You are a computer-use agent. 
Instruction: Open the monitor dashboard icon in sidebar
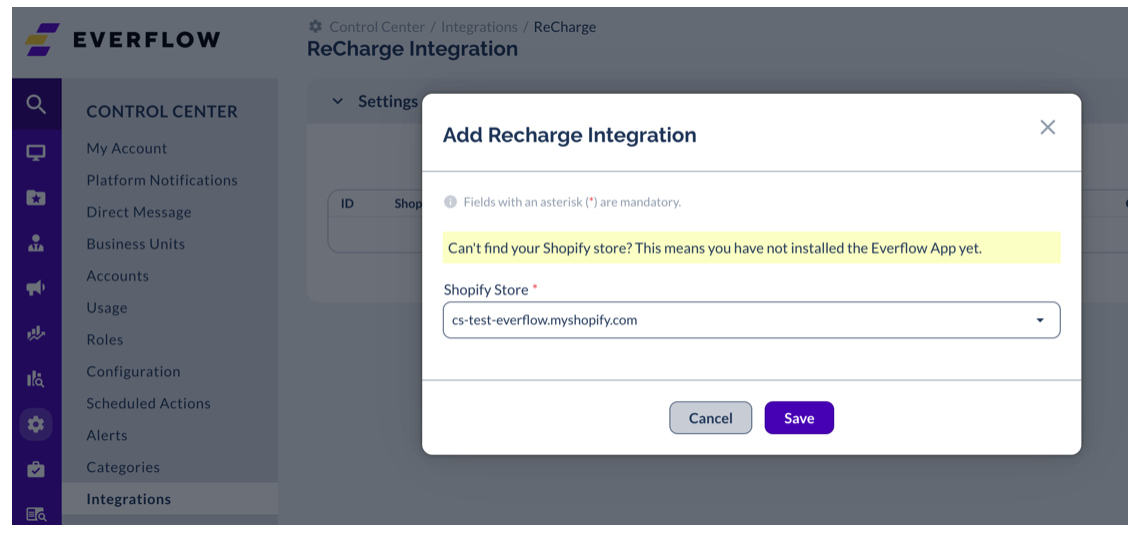[x=36, y=153]
